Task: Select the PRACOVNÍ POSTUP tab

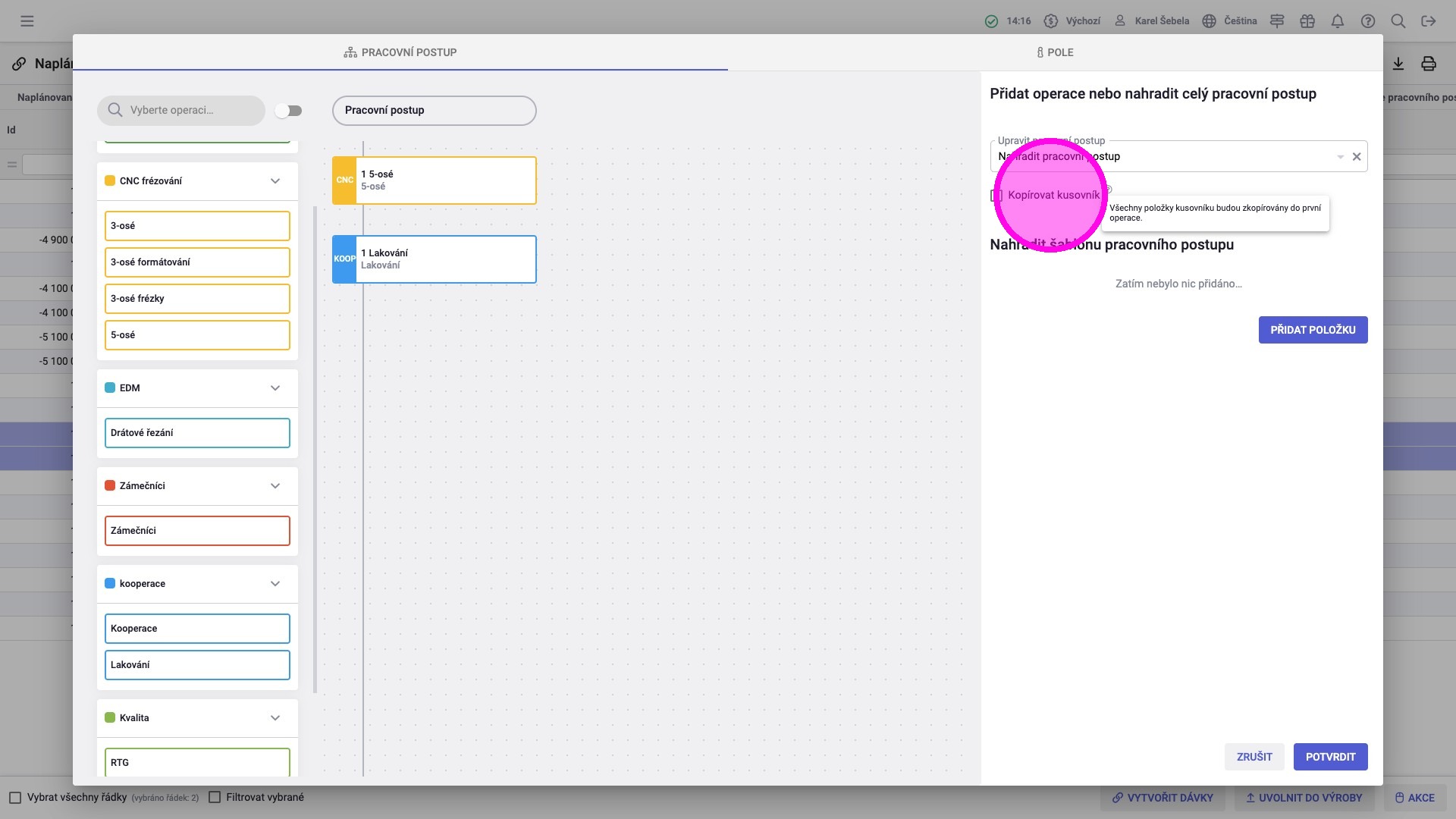Action: coord(400,52)
